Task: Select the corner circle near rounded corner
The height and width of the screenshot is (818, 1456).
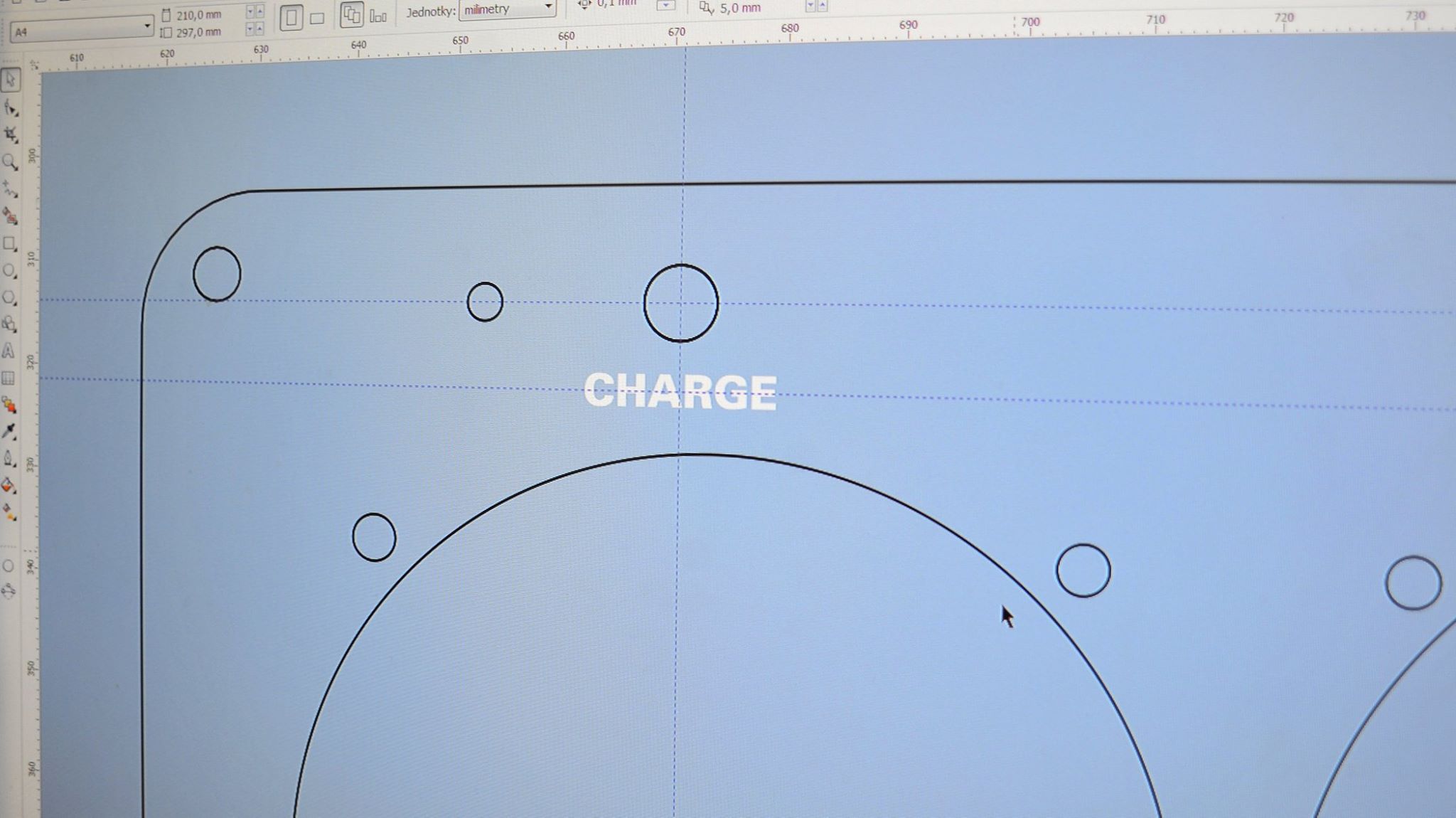Action: [x=217, y=274]
